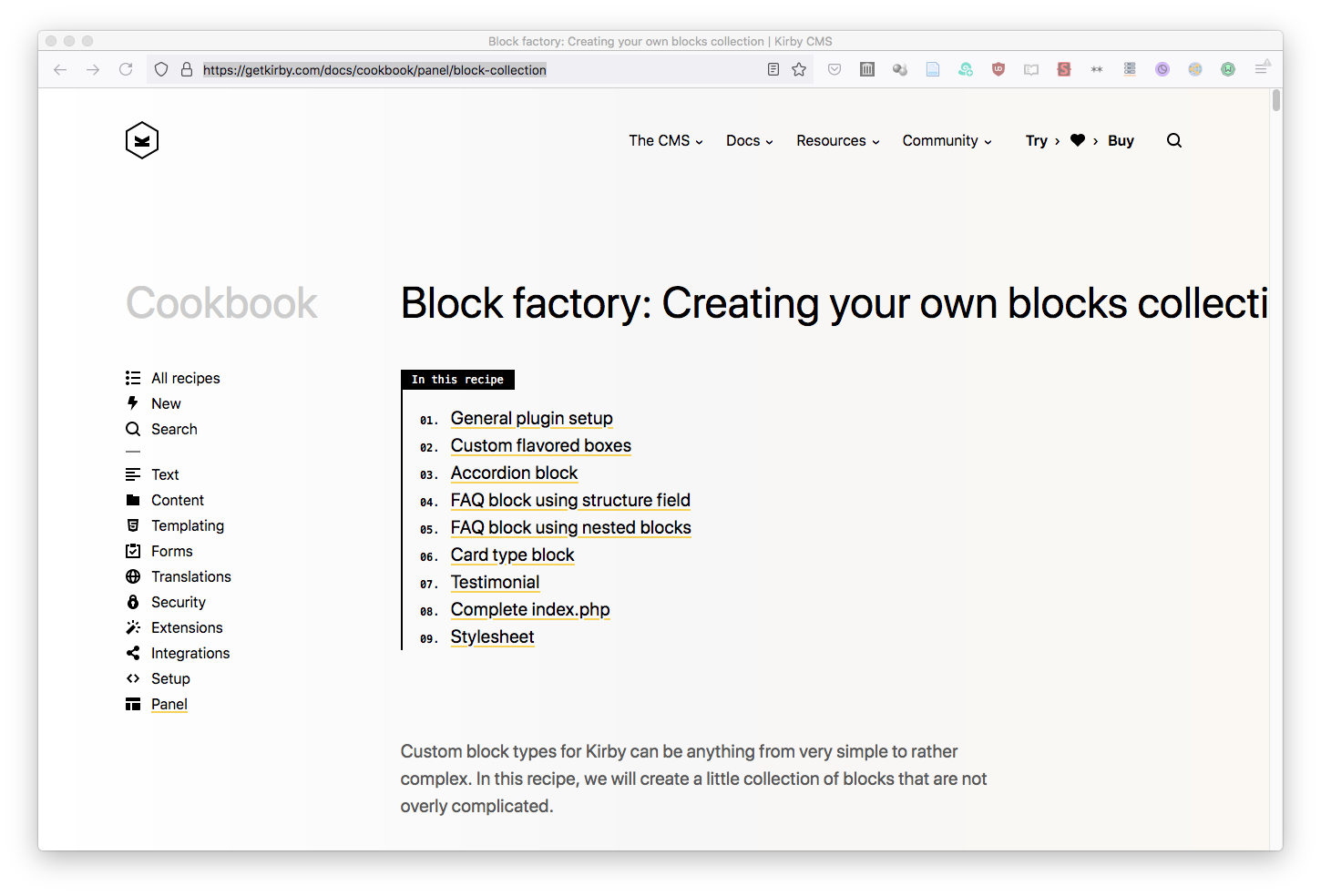Click the heart icon in navigation

click(x=1078, y=140)
